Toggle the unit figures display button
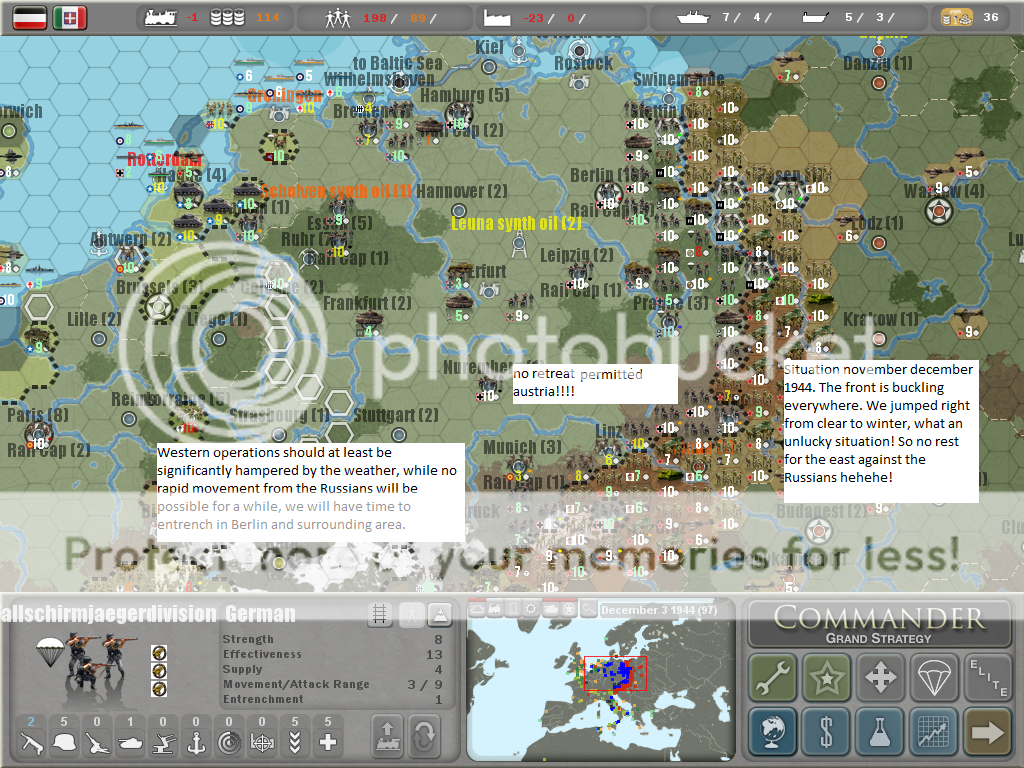 tap(410, 614)
